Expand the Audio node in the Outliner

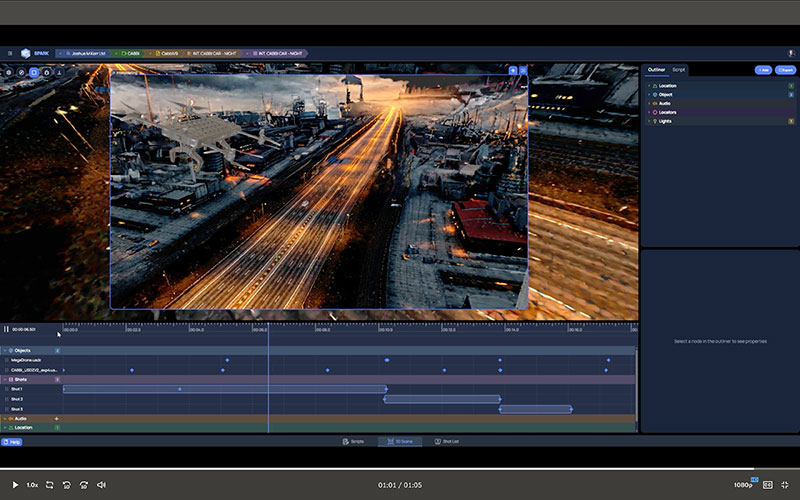coord(649,103)
